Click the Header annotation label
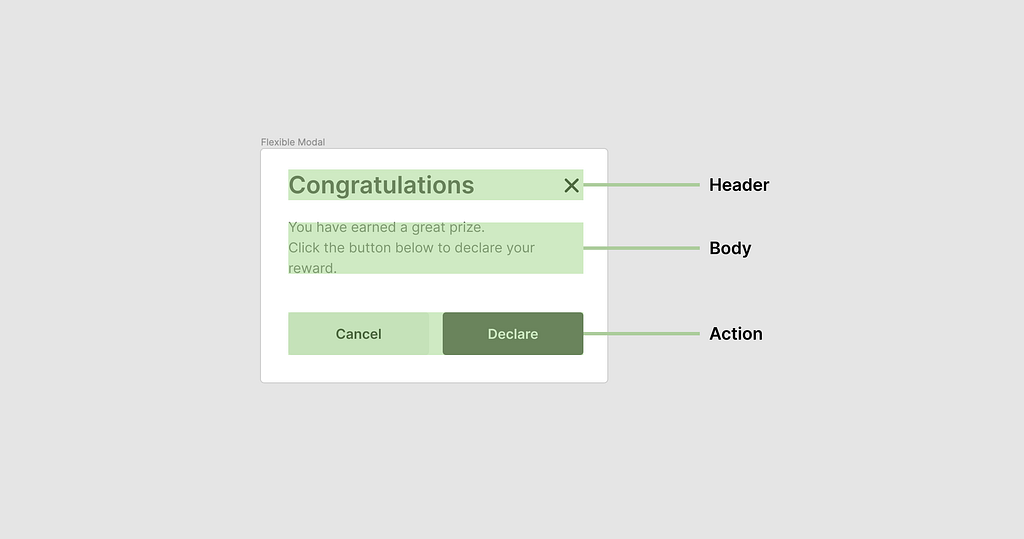This screenshot has height=539, width=1024. tap(738, 185)
